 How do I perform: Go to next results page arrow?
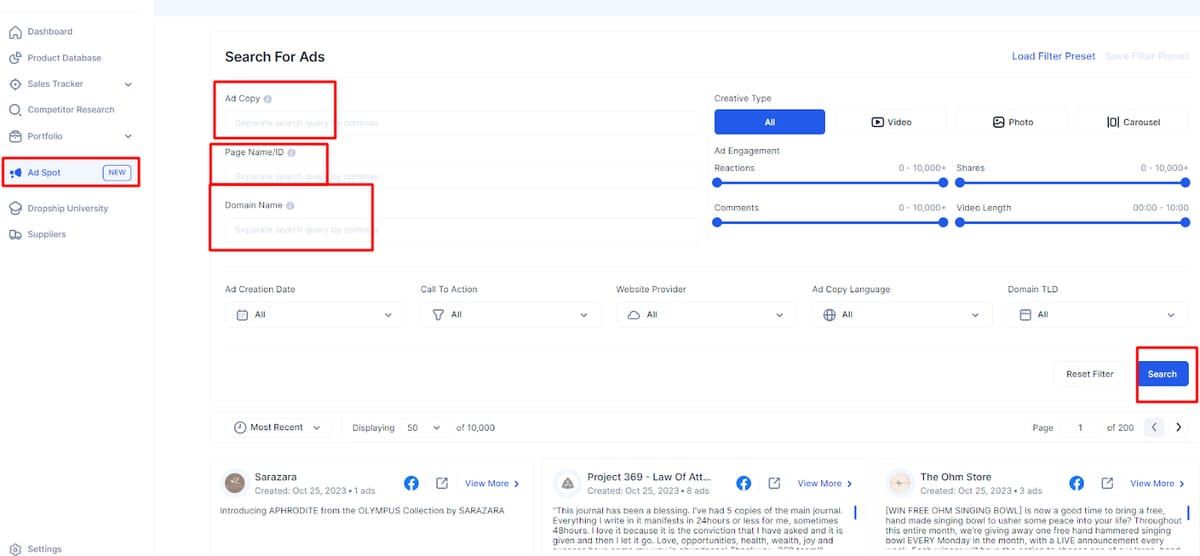1179,427
